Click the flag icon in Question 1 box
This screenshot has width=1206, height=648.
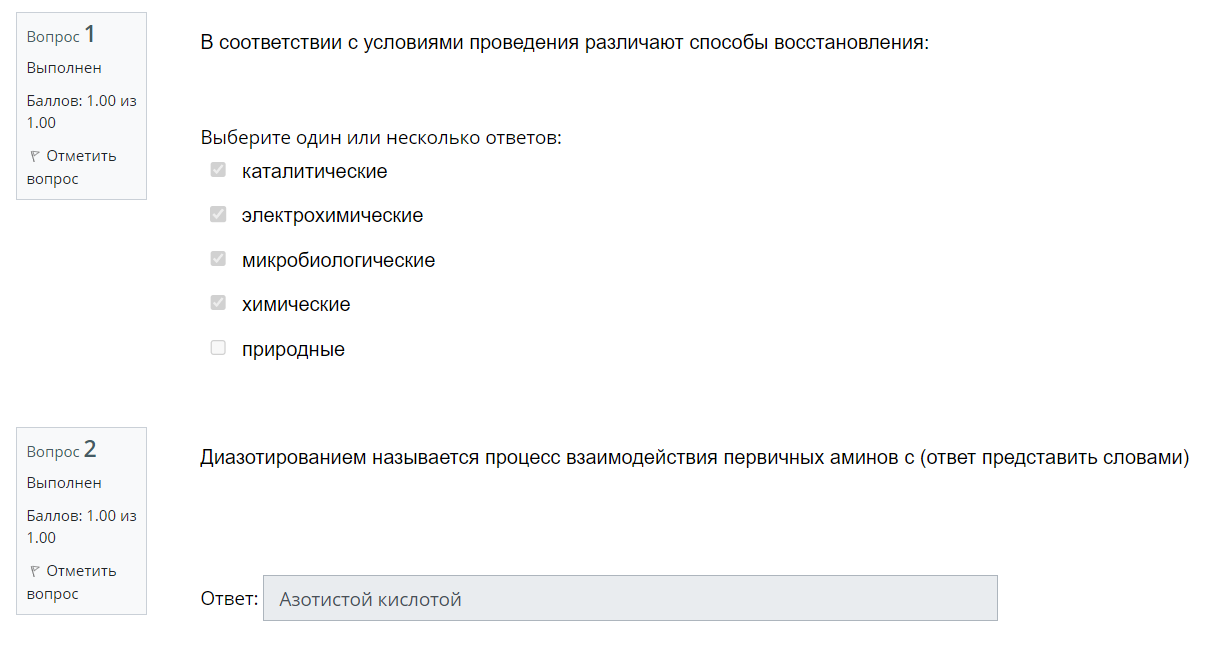coord(35,156)
